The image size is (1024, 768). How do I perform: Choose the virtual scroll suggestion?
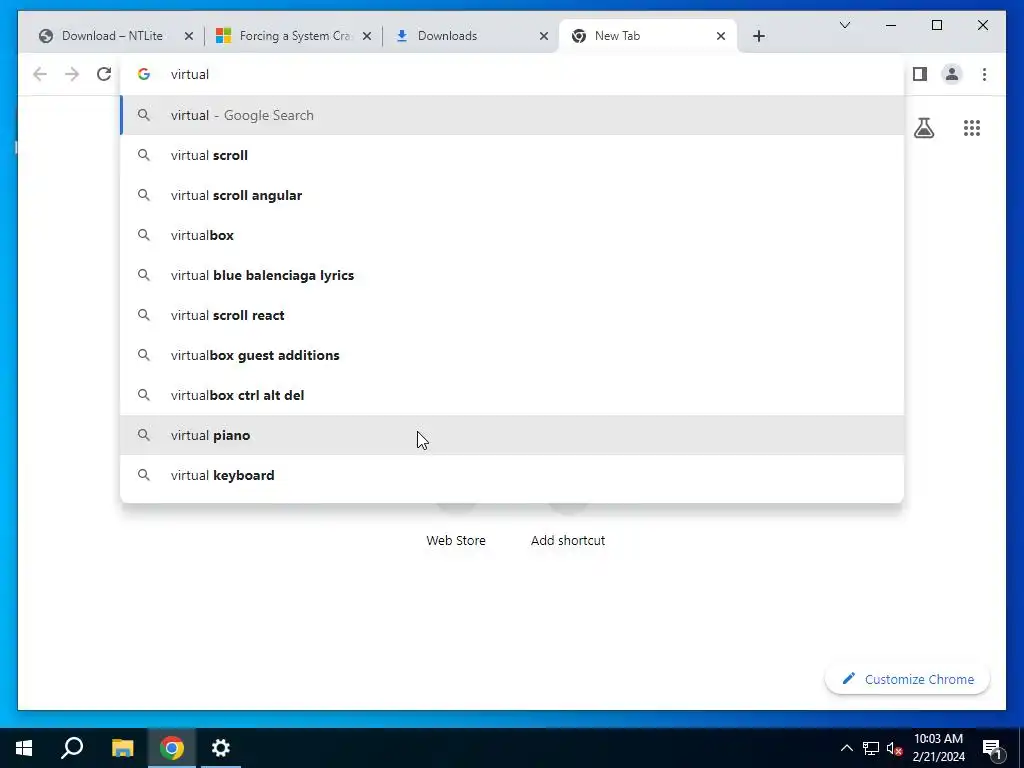(x=512, y=155)
